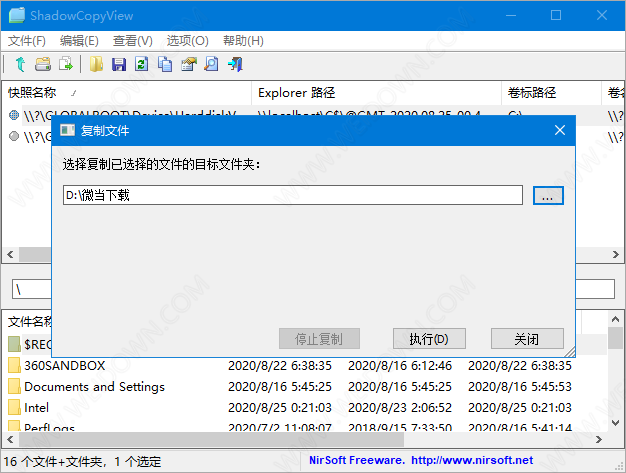Click the snapshot list left scroll arrow

pos(10,254)
